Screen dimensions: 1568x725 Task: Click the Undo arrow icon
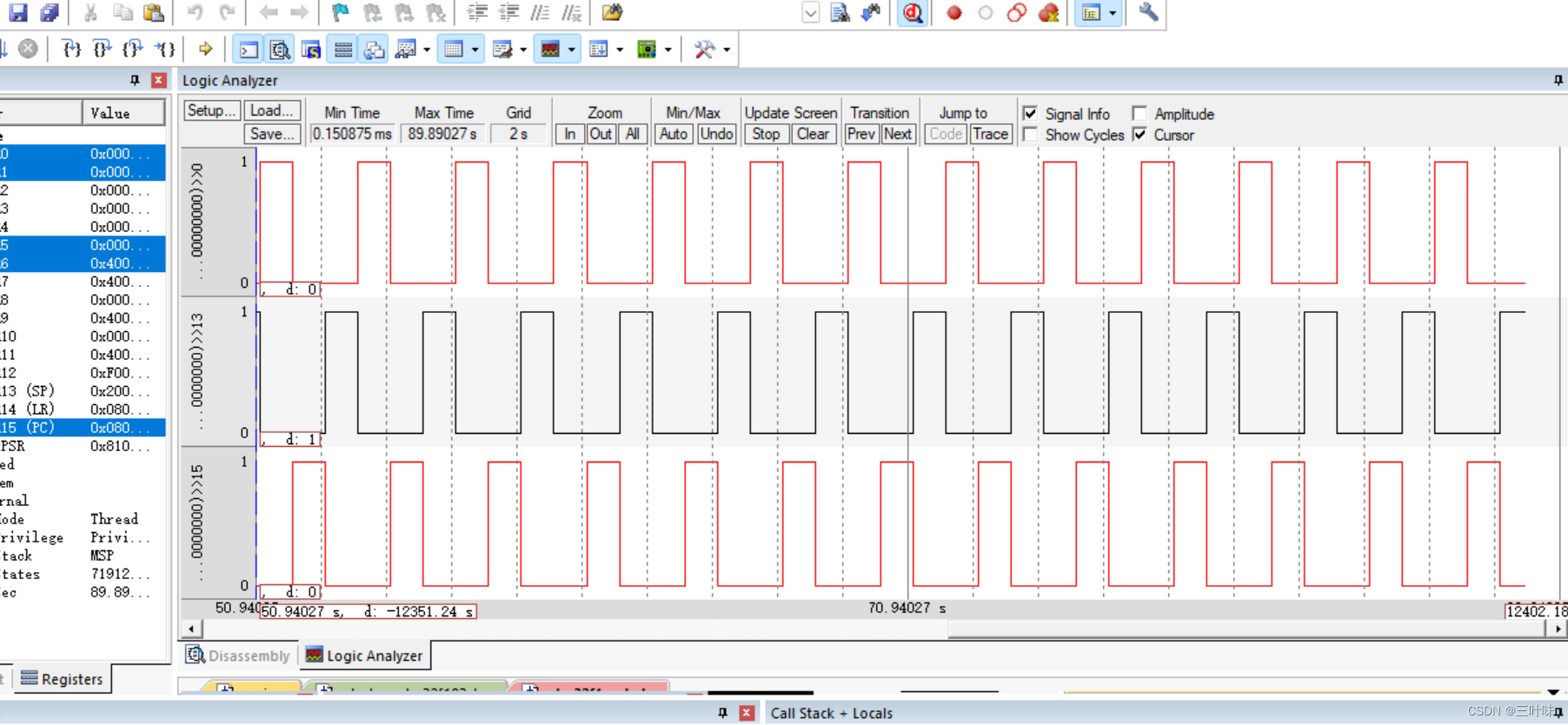pyautogui.click(x=195, y=12)
